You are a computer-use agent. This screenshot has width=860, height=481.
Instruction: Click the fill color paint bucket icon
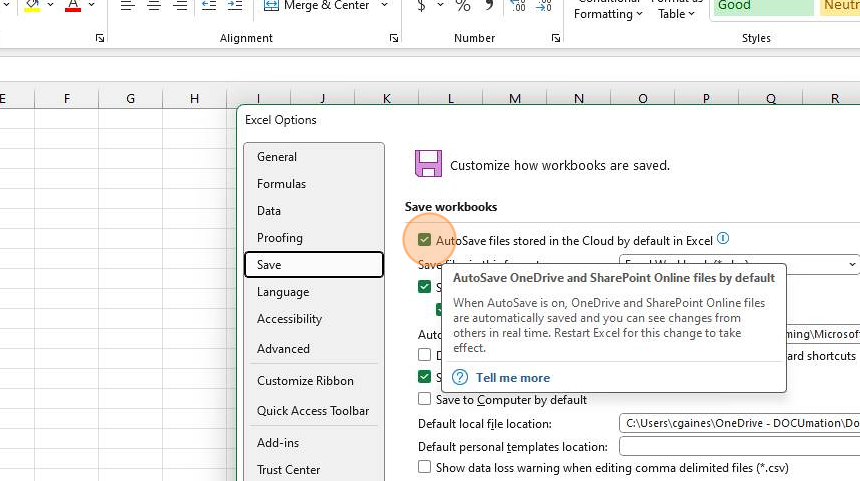click(x=31, y=6)
